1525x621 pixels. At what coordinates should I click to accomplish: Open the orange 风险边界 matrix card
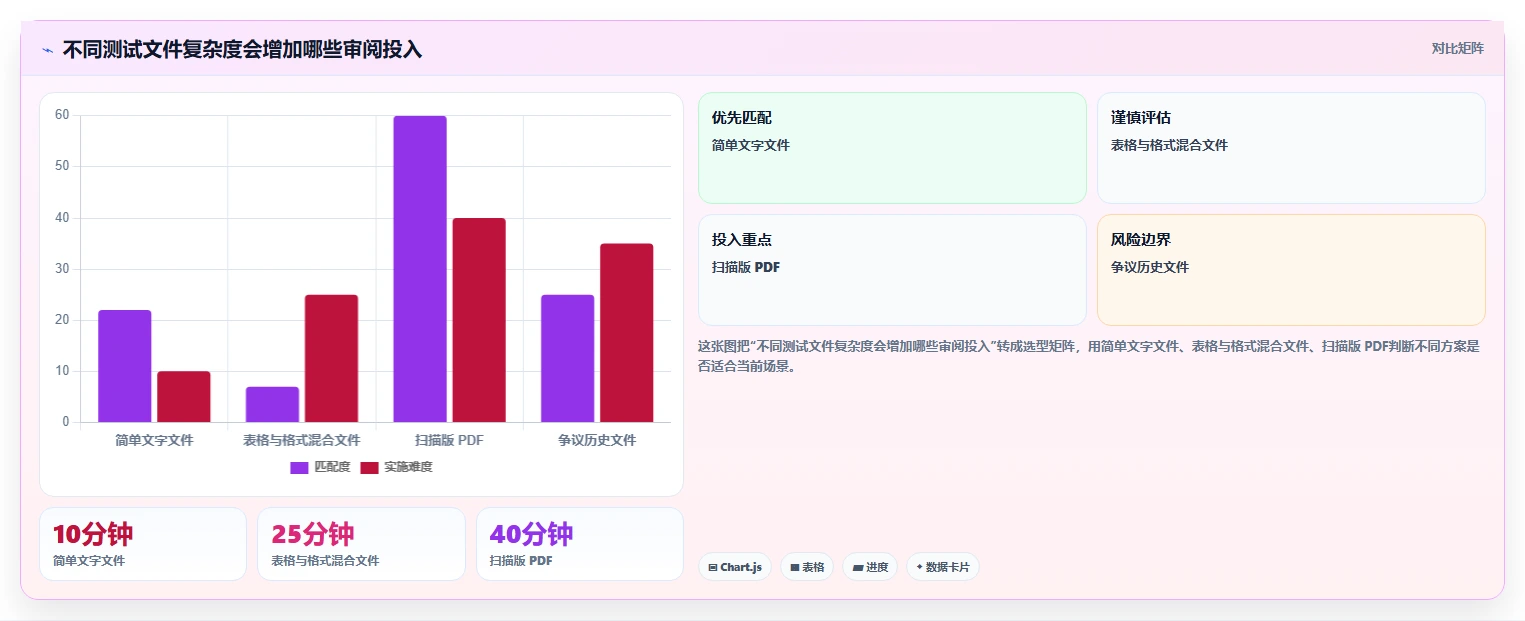coord(1291,270)
